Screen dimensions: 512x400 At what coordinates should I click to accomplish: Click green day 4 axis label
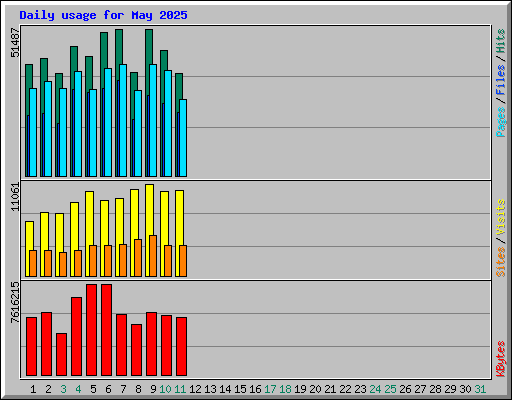pos(78,389)
